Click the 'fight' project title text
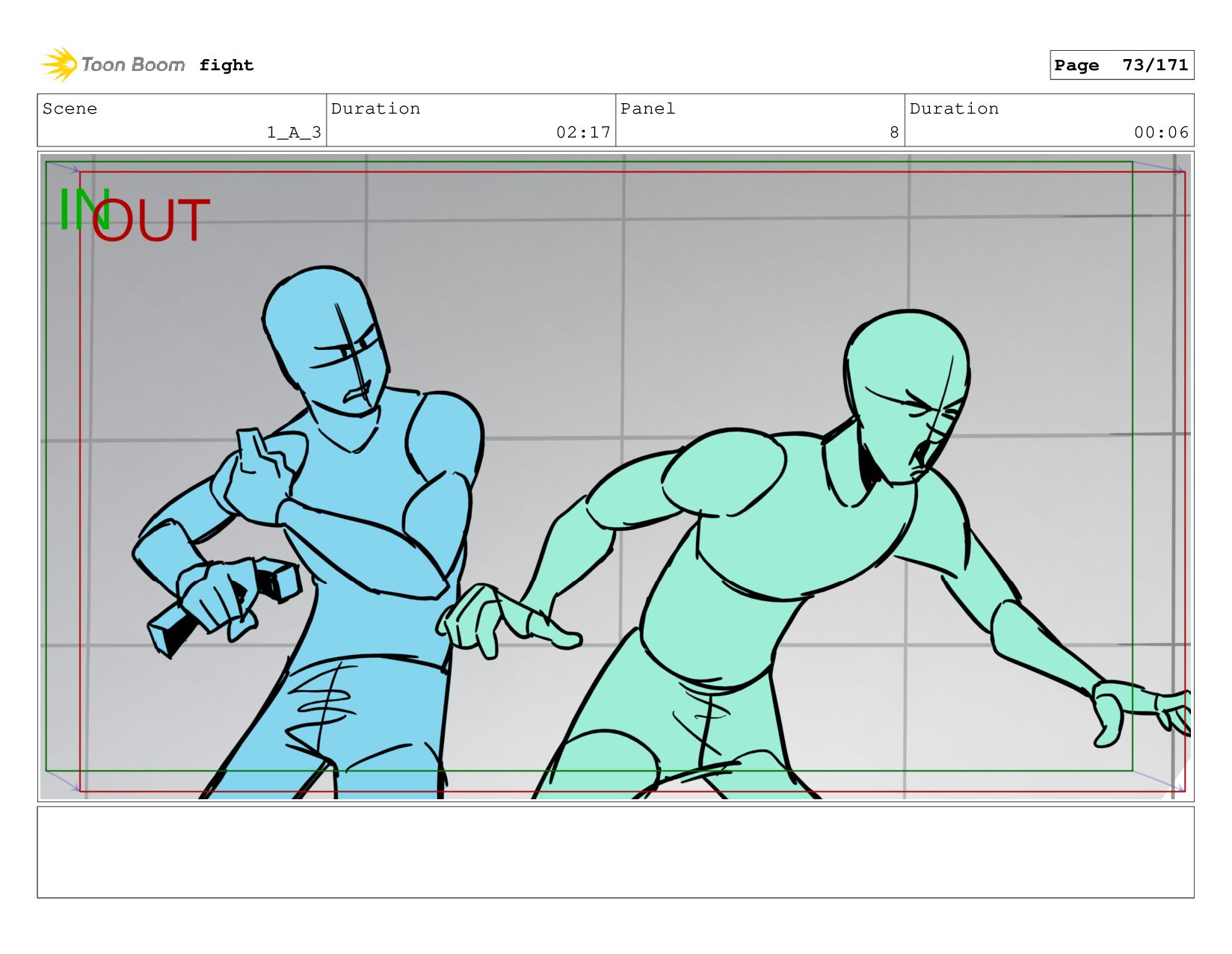This screenshot has height=954, width=1232. pyautogui.click(x=227, y=65)
